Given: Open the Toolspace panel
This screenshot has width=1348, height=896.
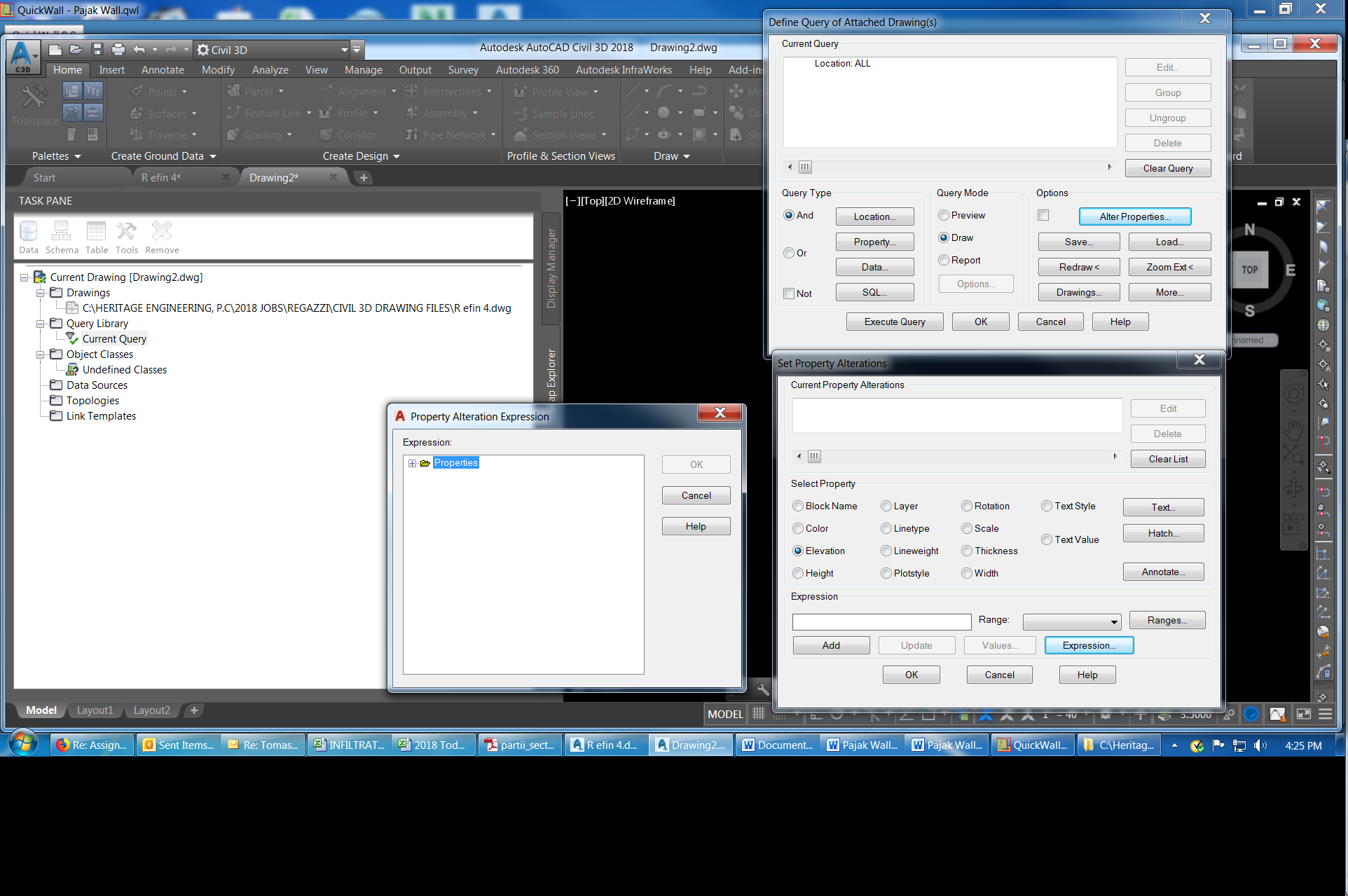Looking at the screenshot, I should (33, 104).
